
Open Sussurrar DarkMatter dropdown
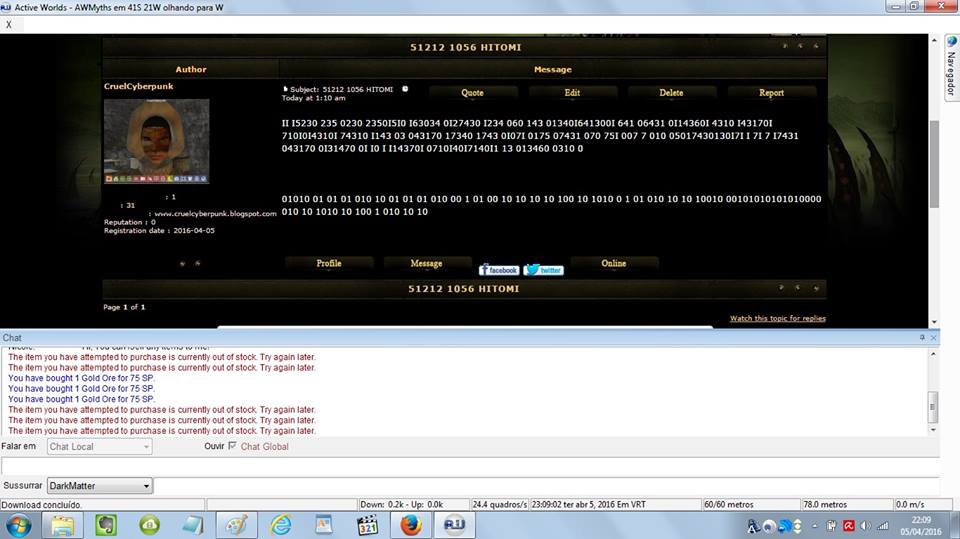(100, 486)
